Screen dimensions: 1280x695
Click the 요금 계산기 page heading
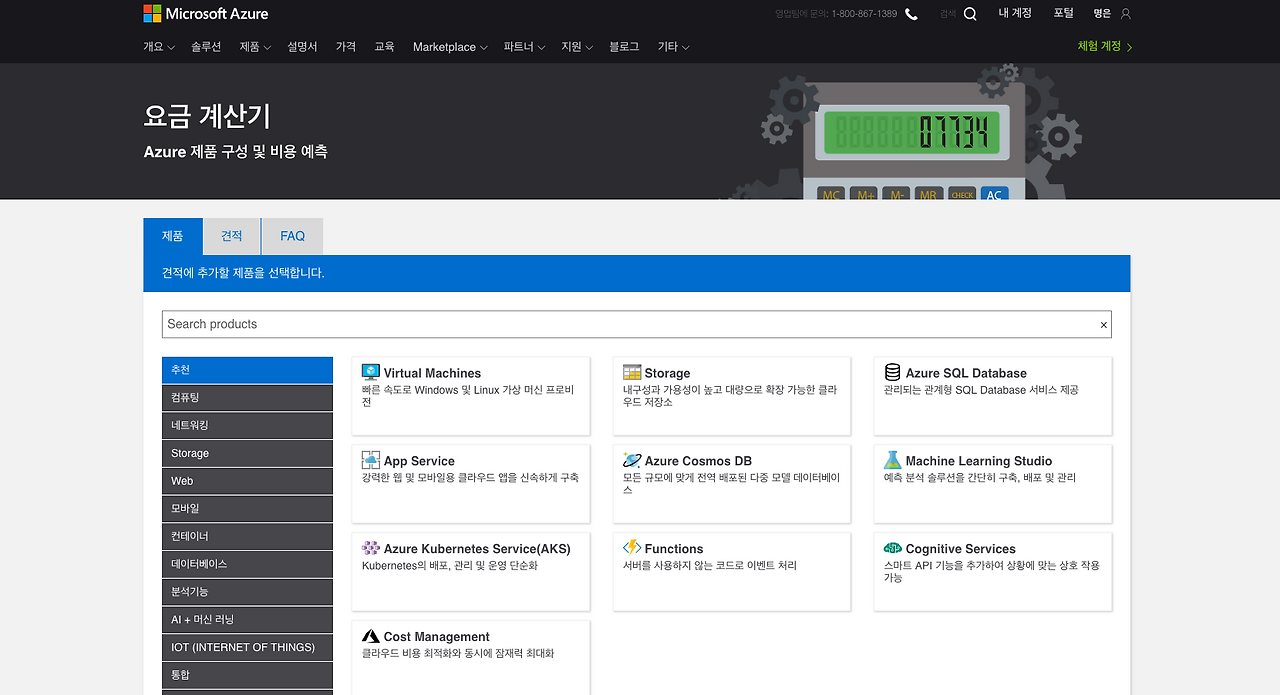click(x=207, y=117)
